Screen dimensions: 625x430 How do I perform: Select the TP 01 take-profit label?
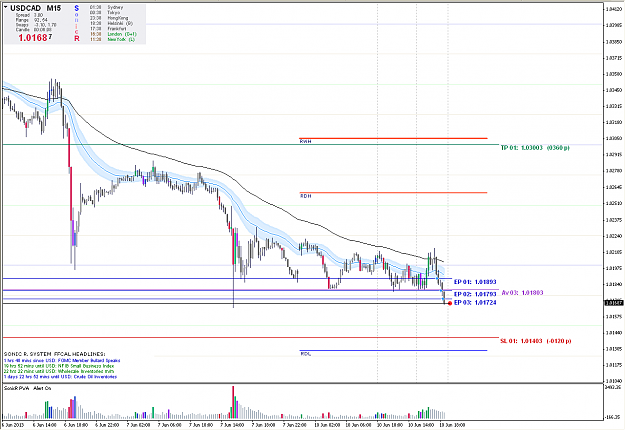pos(535,148)
